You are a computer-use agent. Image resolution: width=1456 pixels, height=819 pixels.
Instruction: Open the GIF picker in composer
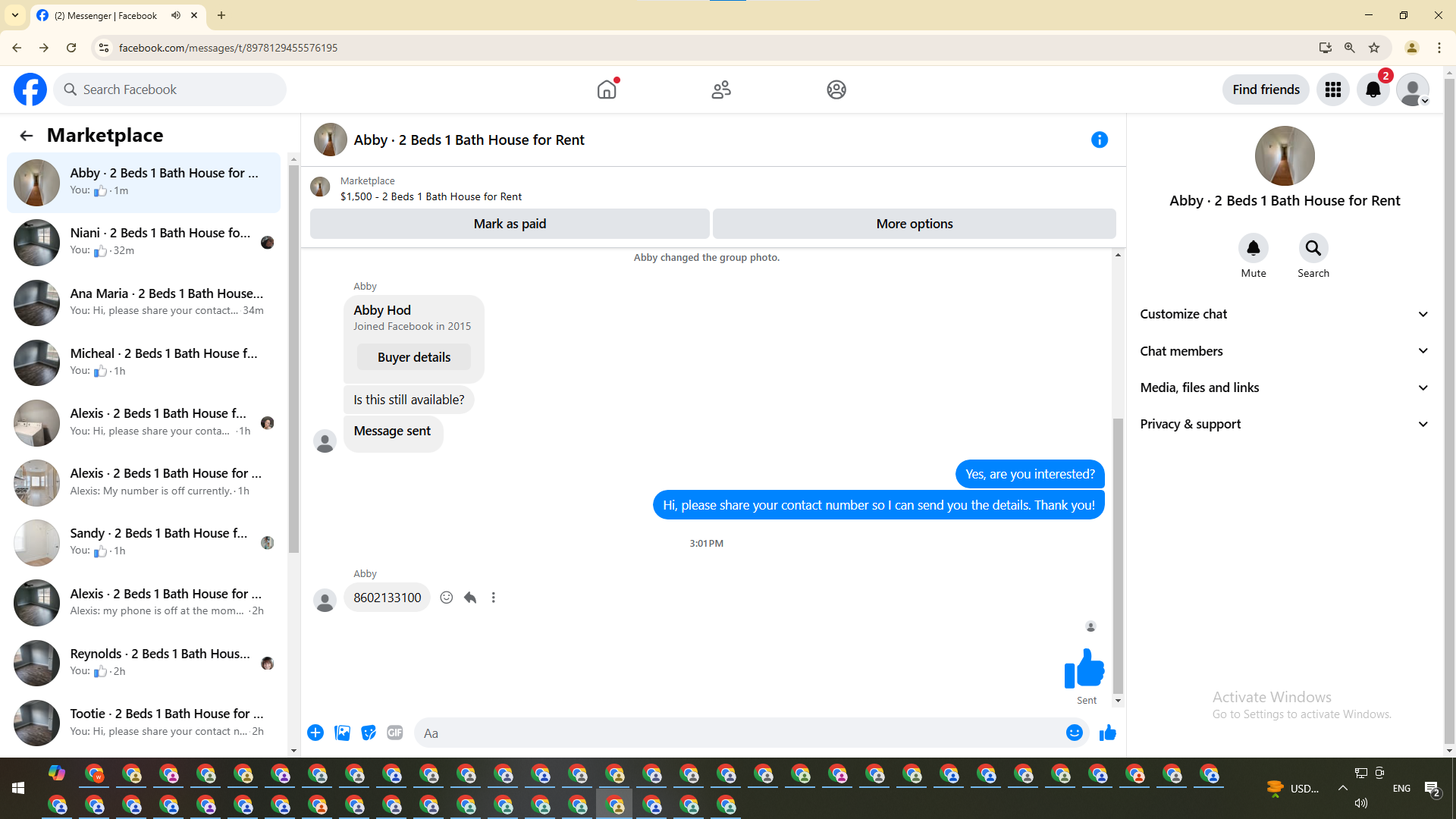pyautogui.click(x=395, y=733)
